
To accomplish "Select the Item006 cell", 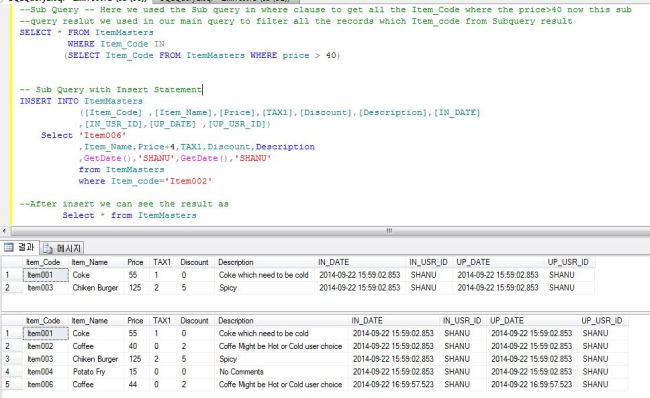I will [x=45, y=385].
